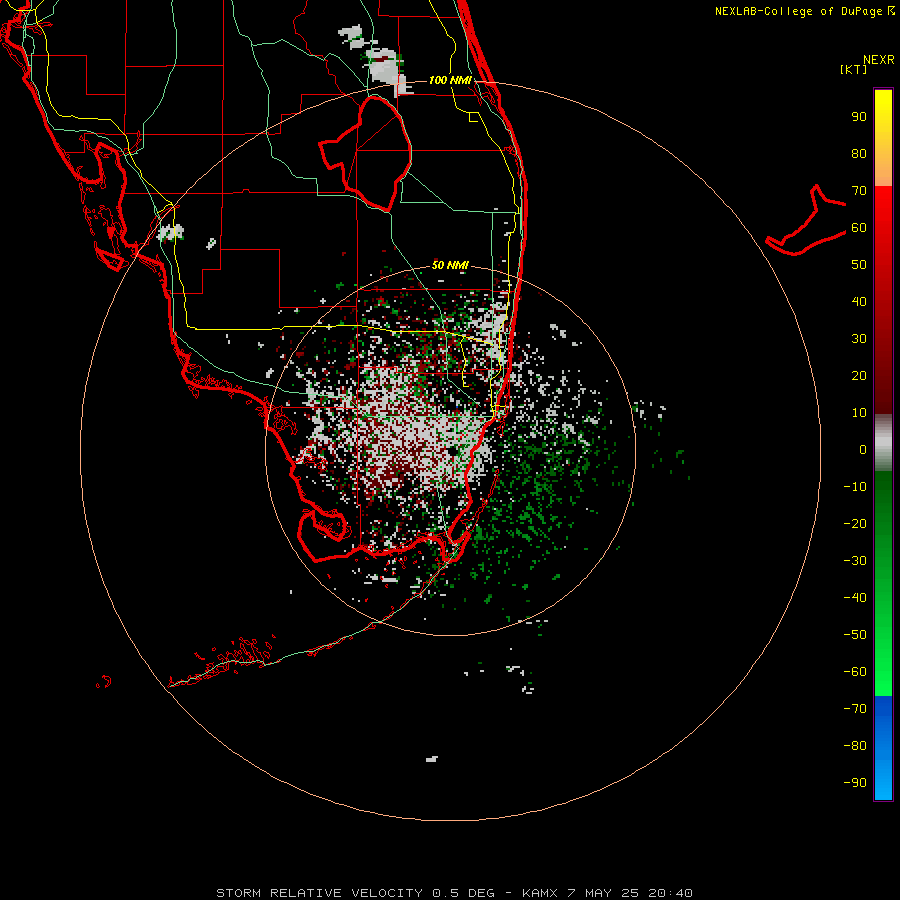Click the bright green segment of color bar
This screenshot has width=900, height=900.
tap(883, 649)
